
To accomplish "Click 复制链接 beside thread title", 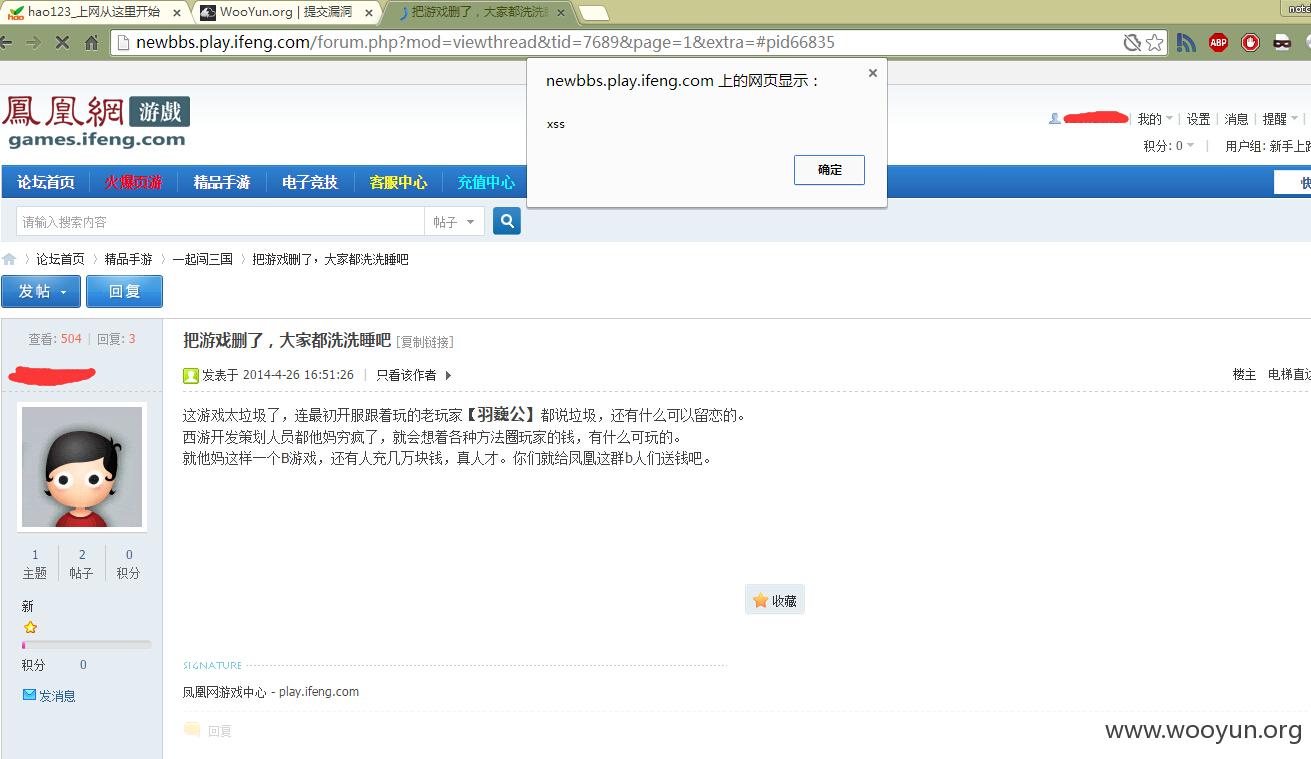I will [x=425, y=342].
